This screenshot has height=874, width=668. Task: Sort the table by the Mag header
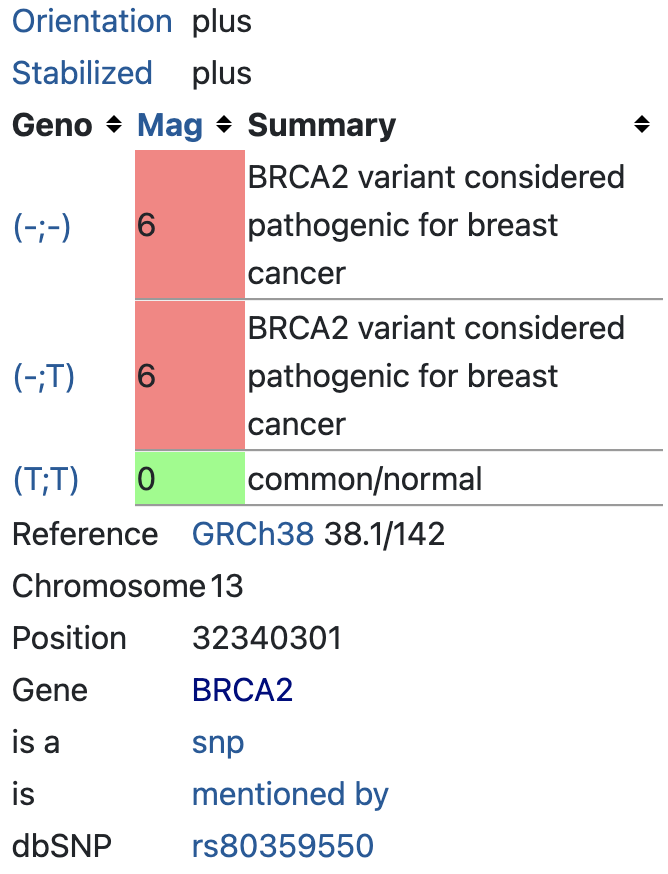tap(170, 125)
